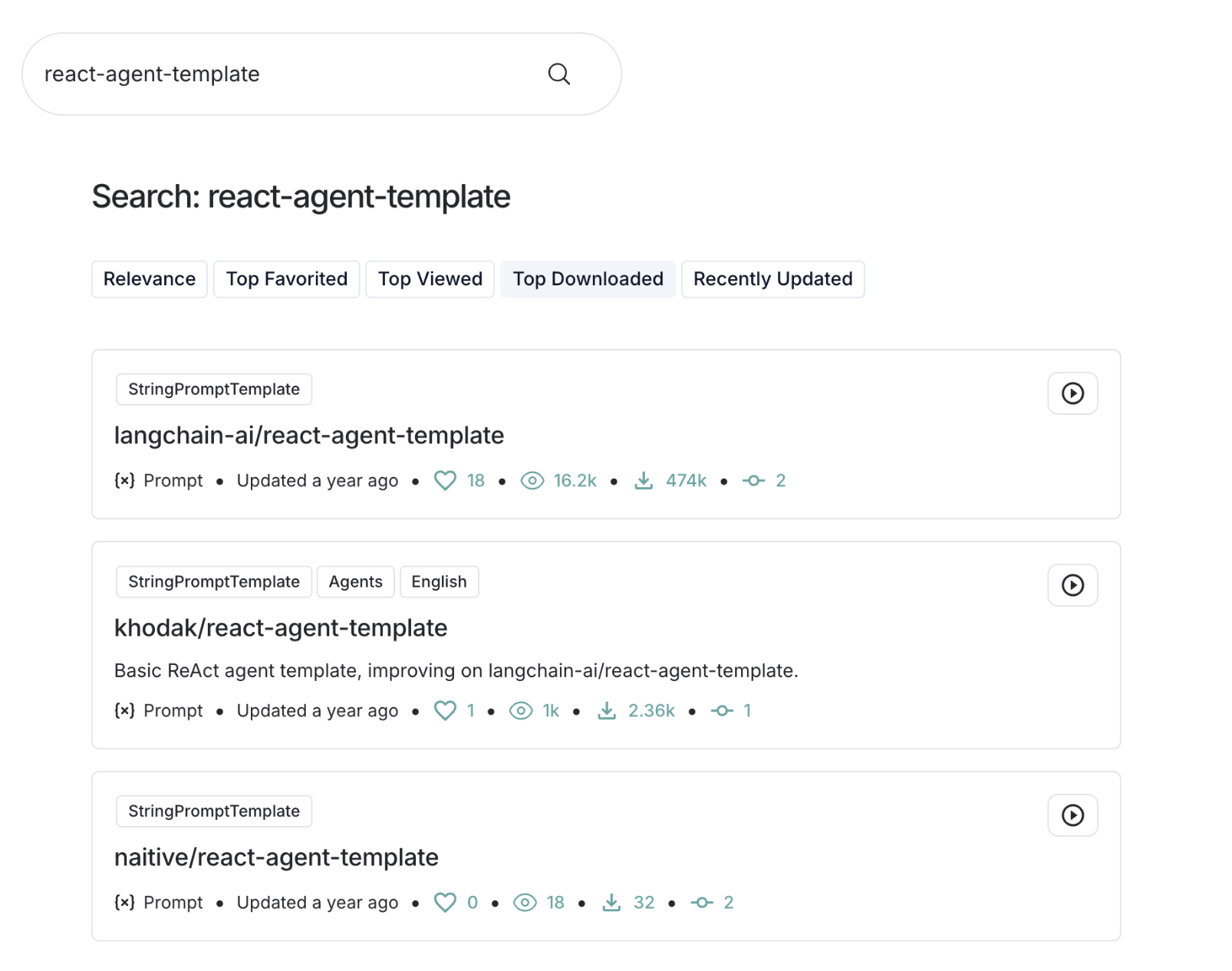Click commit icon on khodak card

(x=722, y=711)
